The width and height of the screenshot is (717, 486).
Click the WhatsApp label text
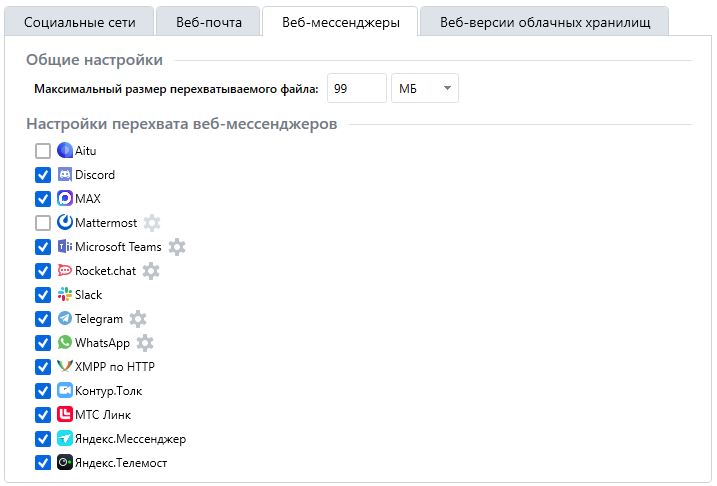click(x=102, y=343)
